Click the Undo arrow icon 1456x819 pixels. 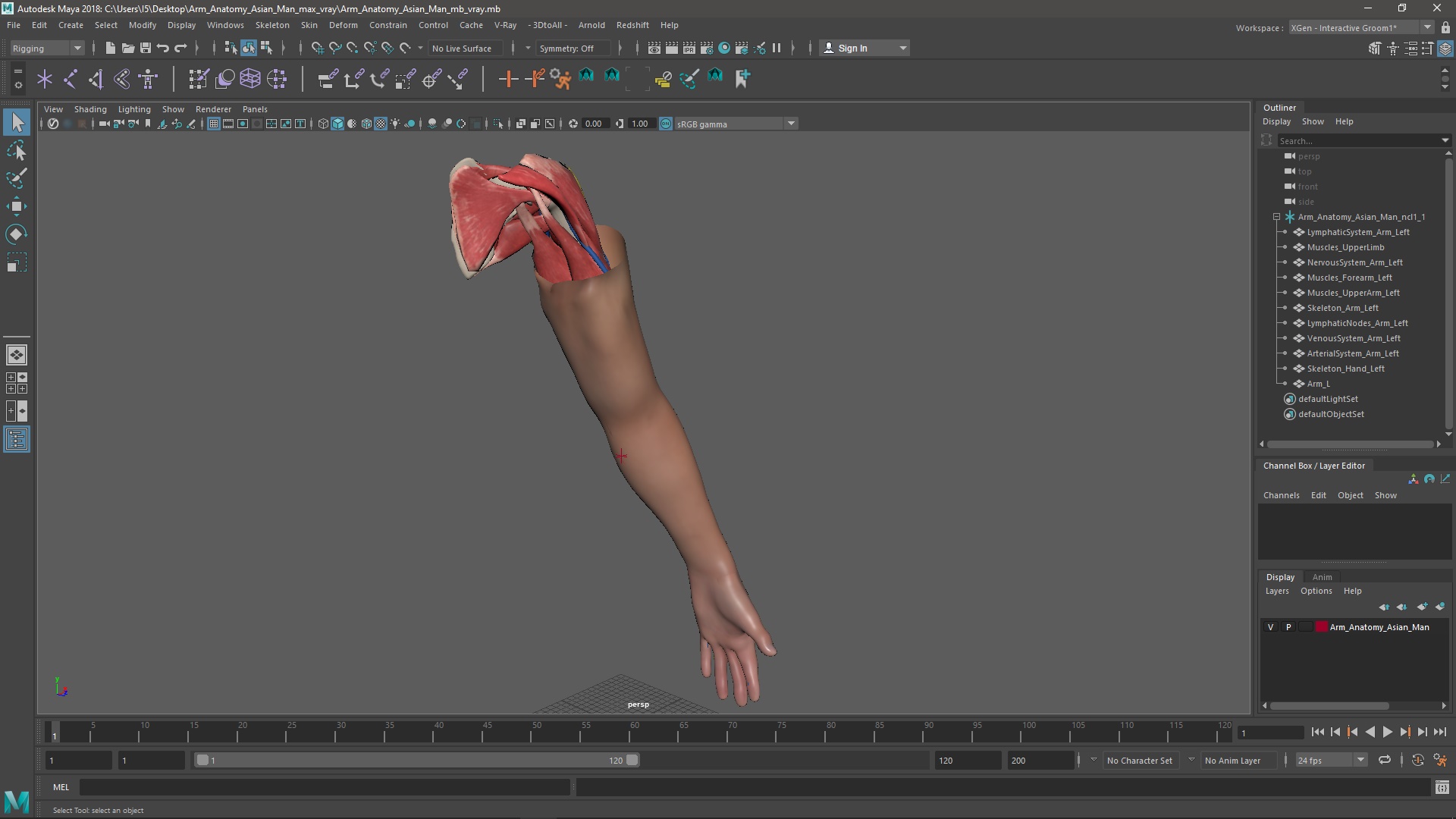tap(162, 48)
